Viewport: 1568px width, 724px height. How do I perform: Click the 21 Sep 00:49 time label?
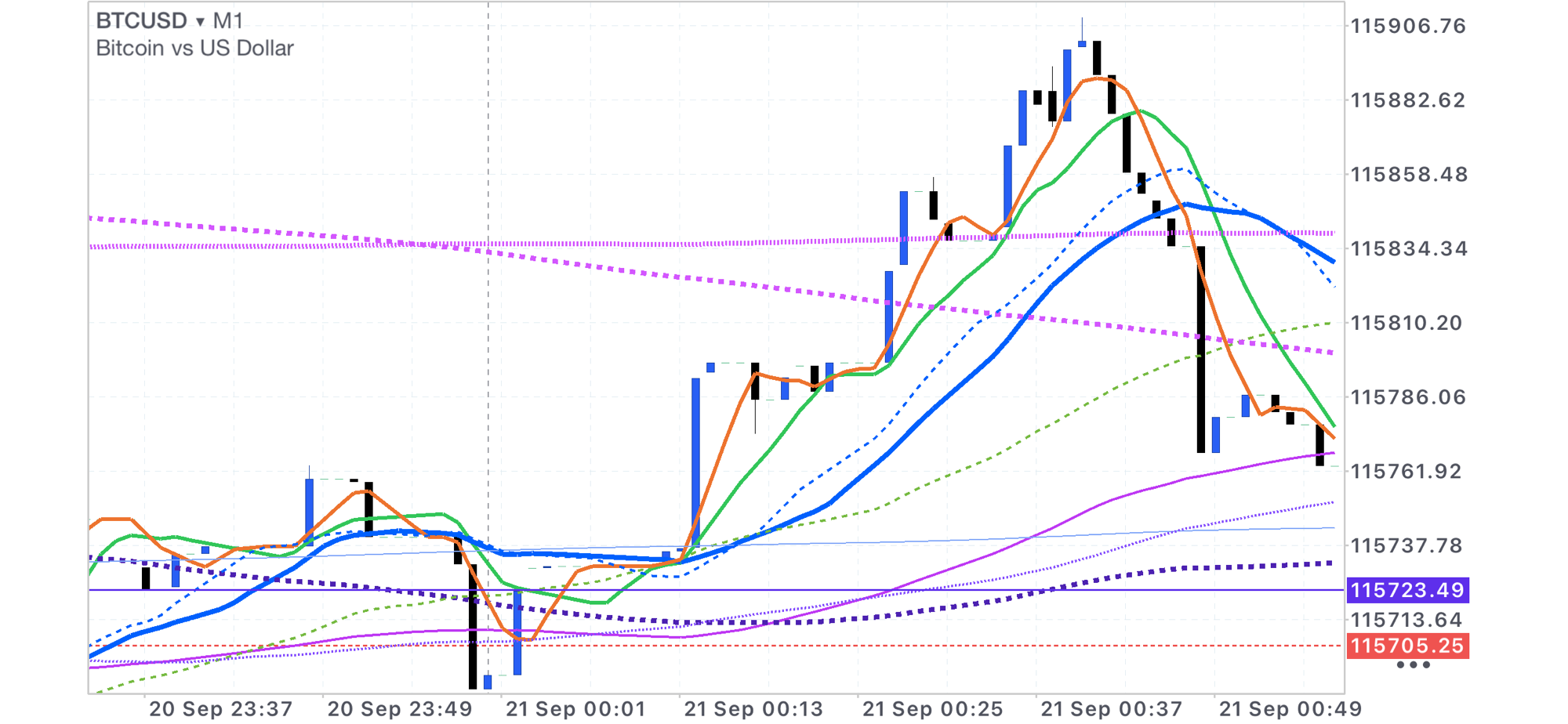click(1290, 709)
